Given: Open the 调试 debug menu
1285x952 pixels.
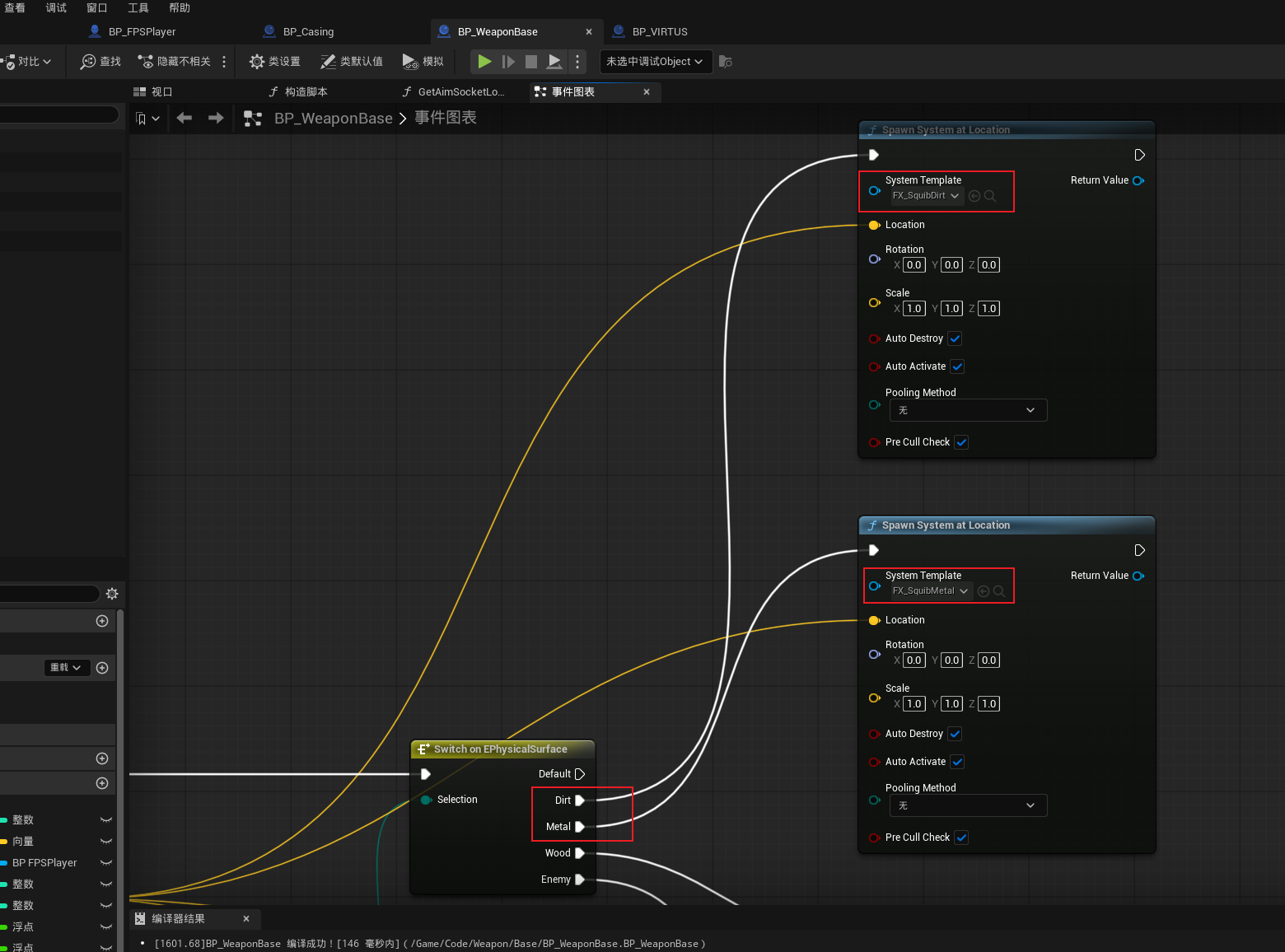Looking at the screenshot, I should pos(56,8).
